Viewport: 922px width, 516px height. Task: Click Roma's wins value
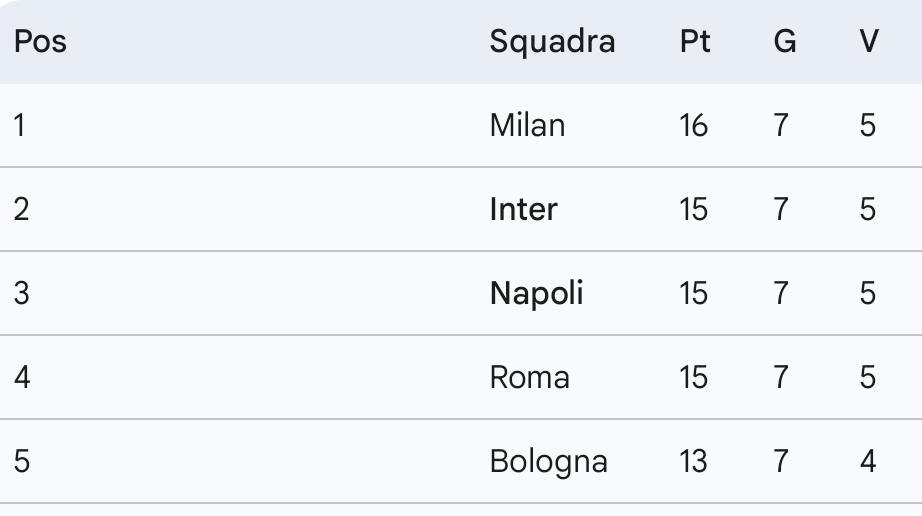point(868,377)
